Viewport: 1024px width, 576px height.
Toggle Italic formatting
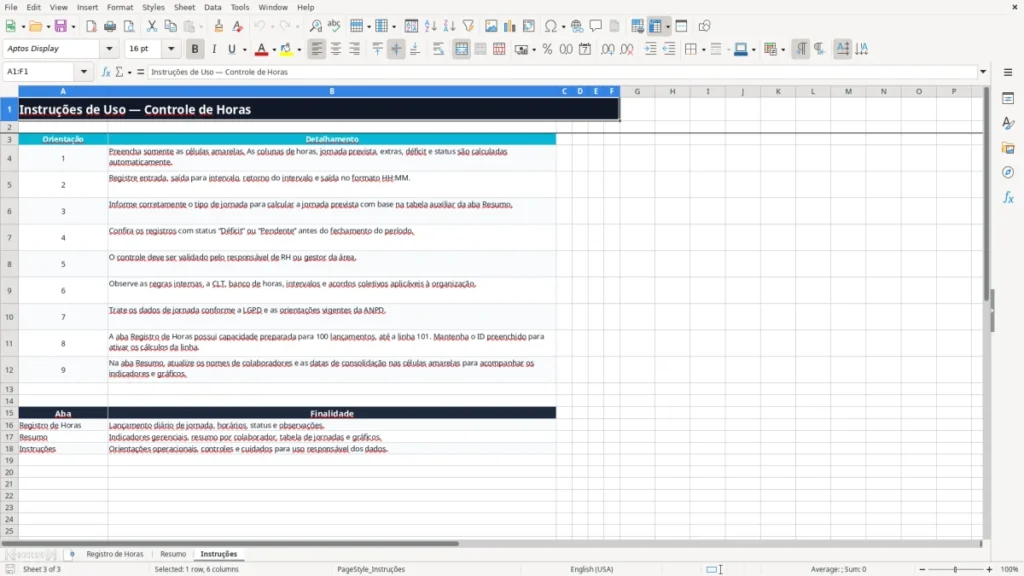214,49
